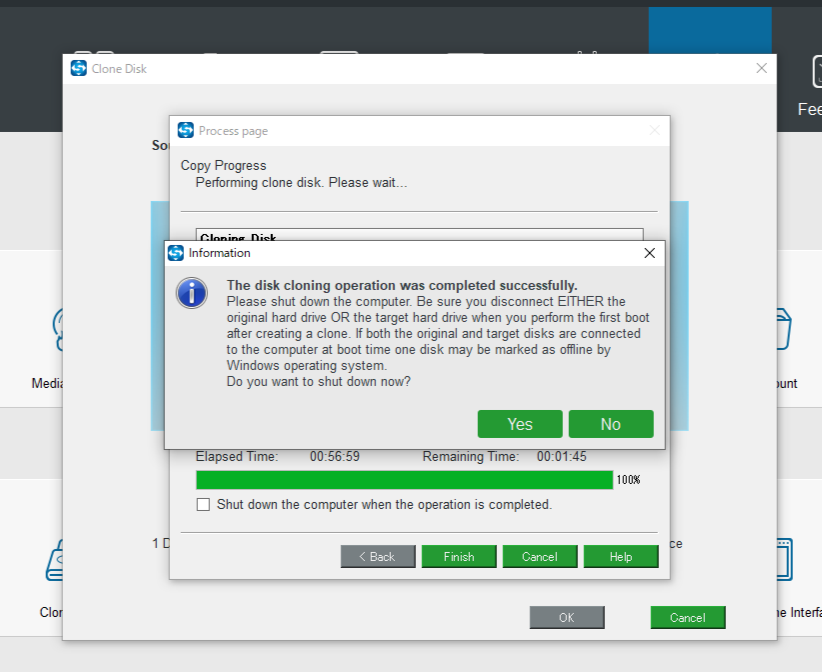Click Yes to shut down now

pos(519,424)
